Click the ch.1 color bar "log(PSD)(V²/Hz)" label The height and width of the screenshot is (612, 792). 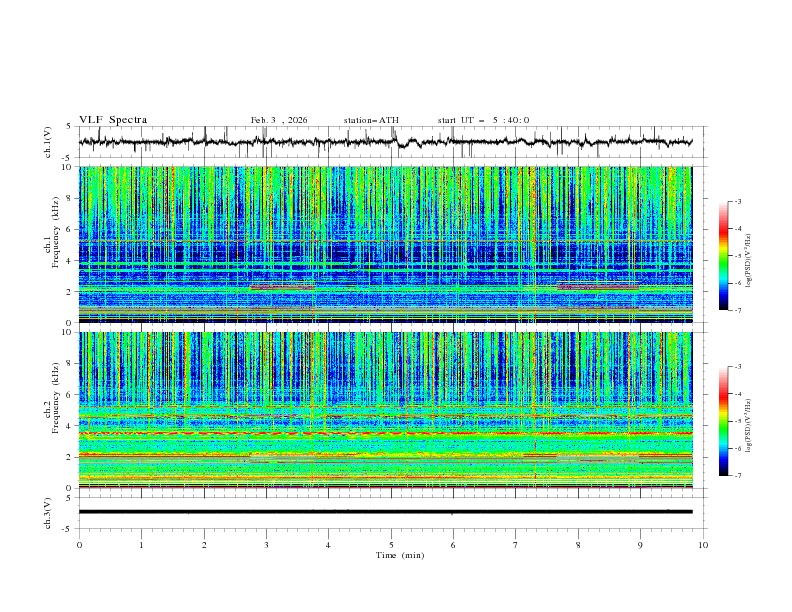749,261
